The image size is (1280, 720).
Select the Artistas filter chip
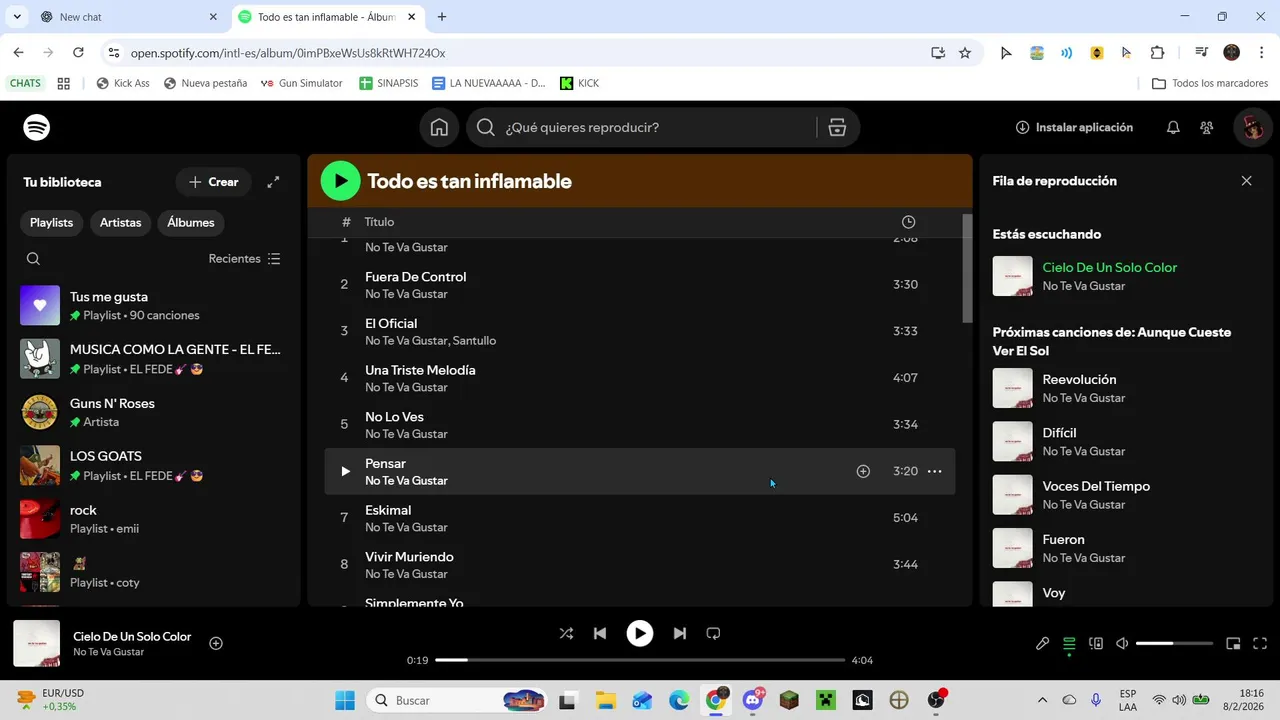tap(120, 222)
